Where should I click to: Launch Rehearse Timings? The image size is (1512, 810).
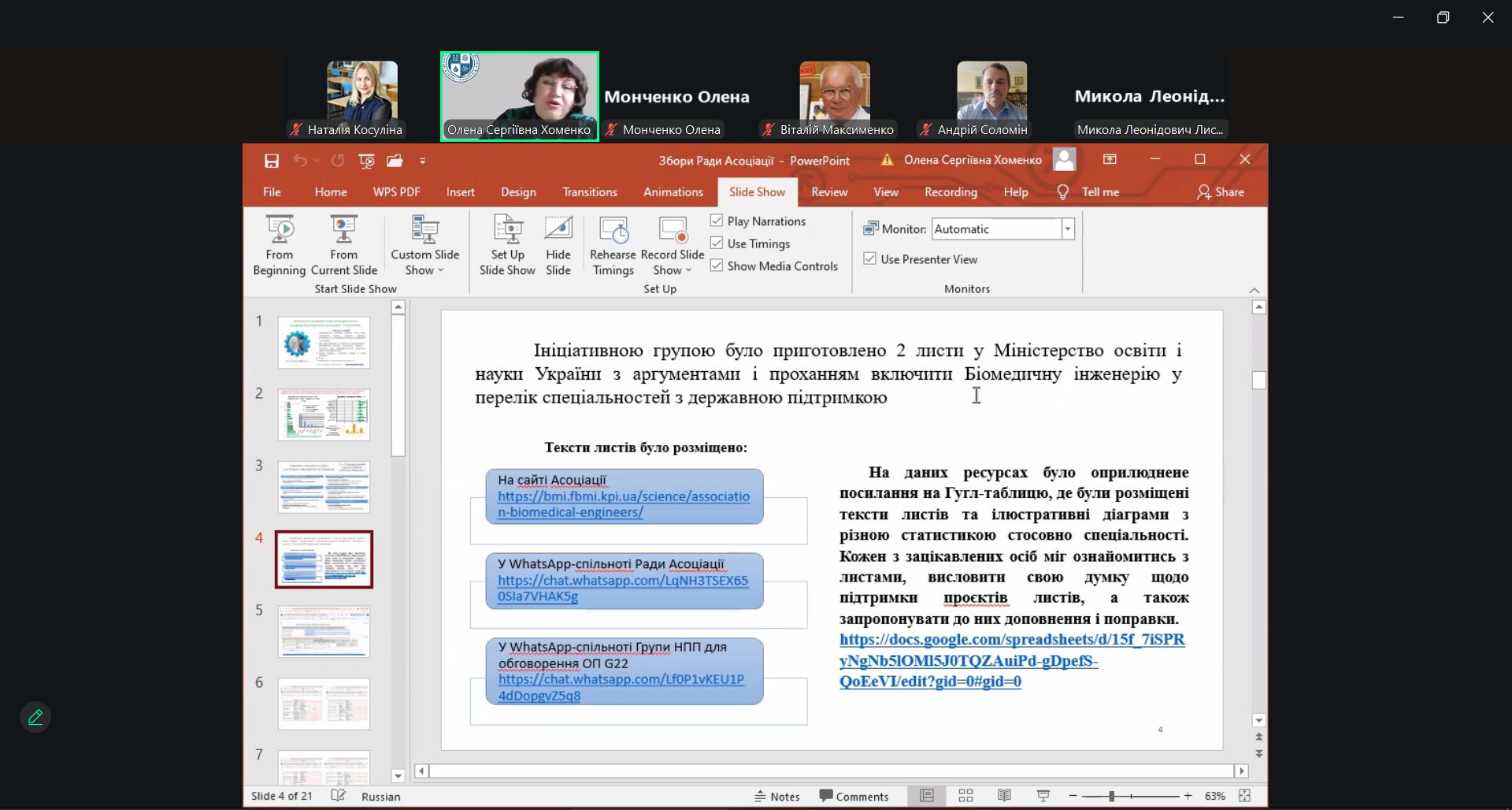coord(613,245)
